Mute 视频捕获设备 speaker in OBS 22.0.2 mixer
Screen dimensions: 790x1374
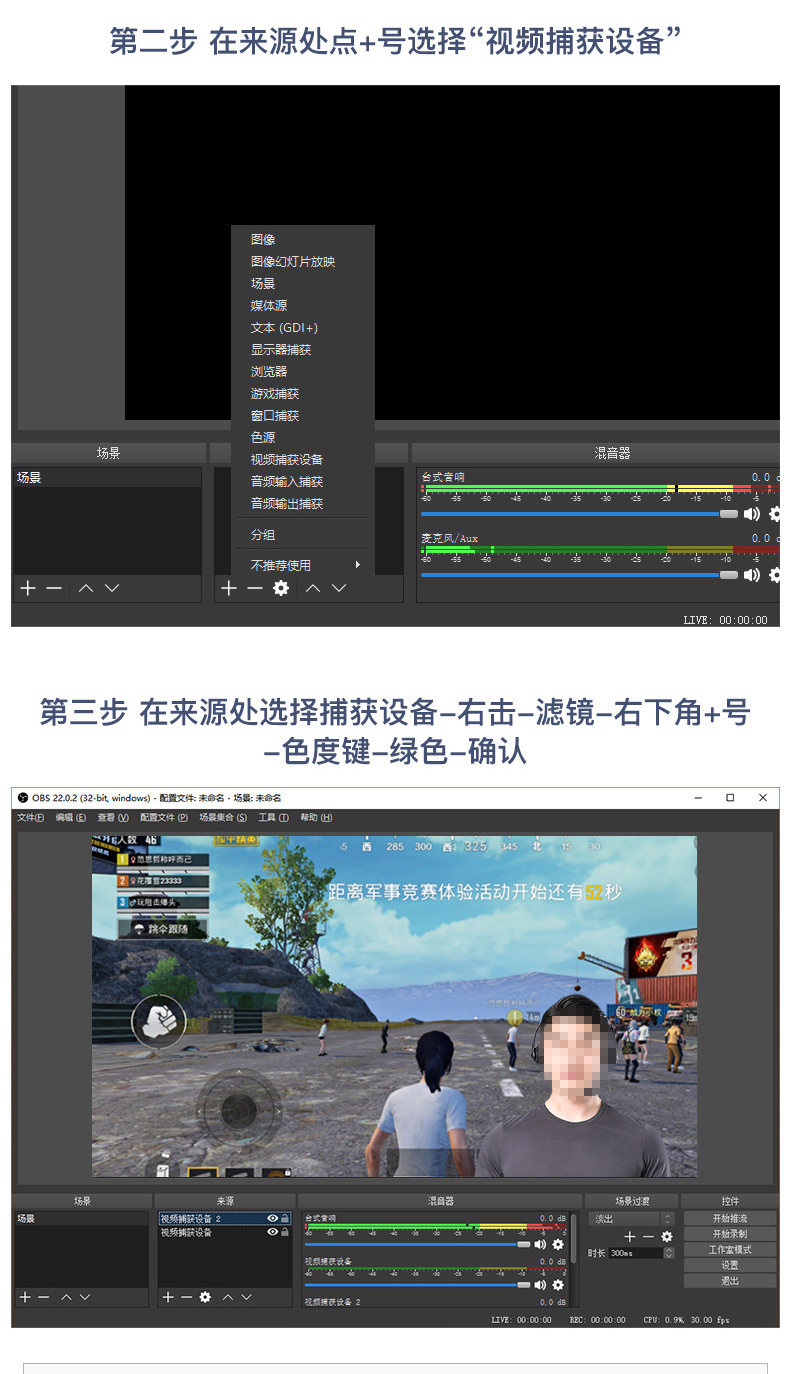coord(540,1285)
